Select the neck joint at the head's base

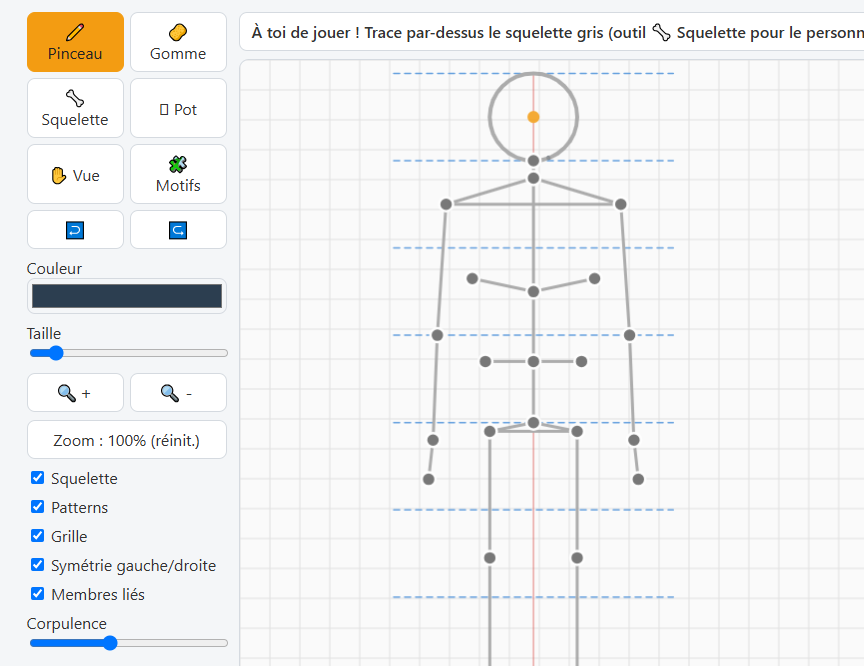533,161
